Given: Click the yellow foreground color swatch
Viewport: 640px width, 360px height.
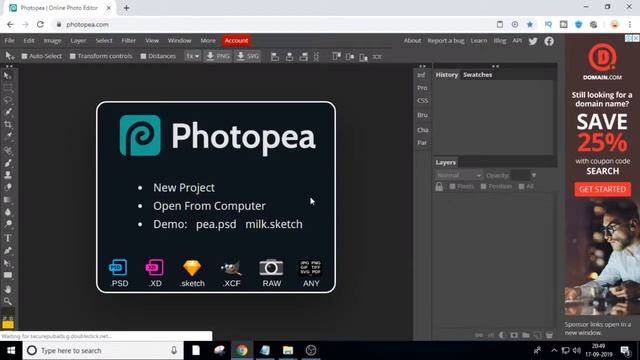Looking at the screenshot, I should tap(8, 325).
